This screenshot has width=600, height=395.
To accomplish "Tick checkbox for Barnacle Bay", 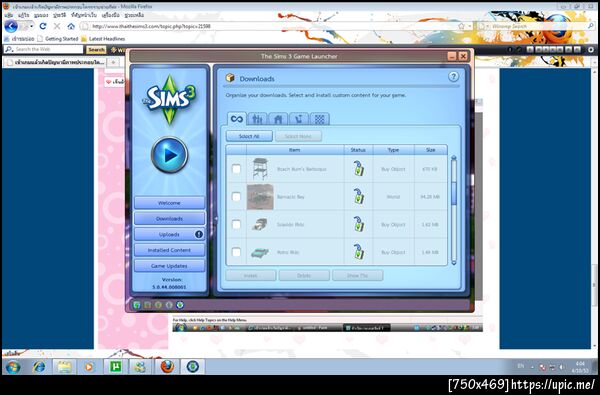I will point(236,196).
